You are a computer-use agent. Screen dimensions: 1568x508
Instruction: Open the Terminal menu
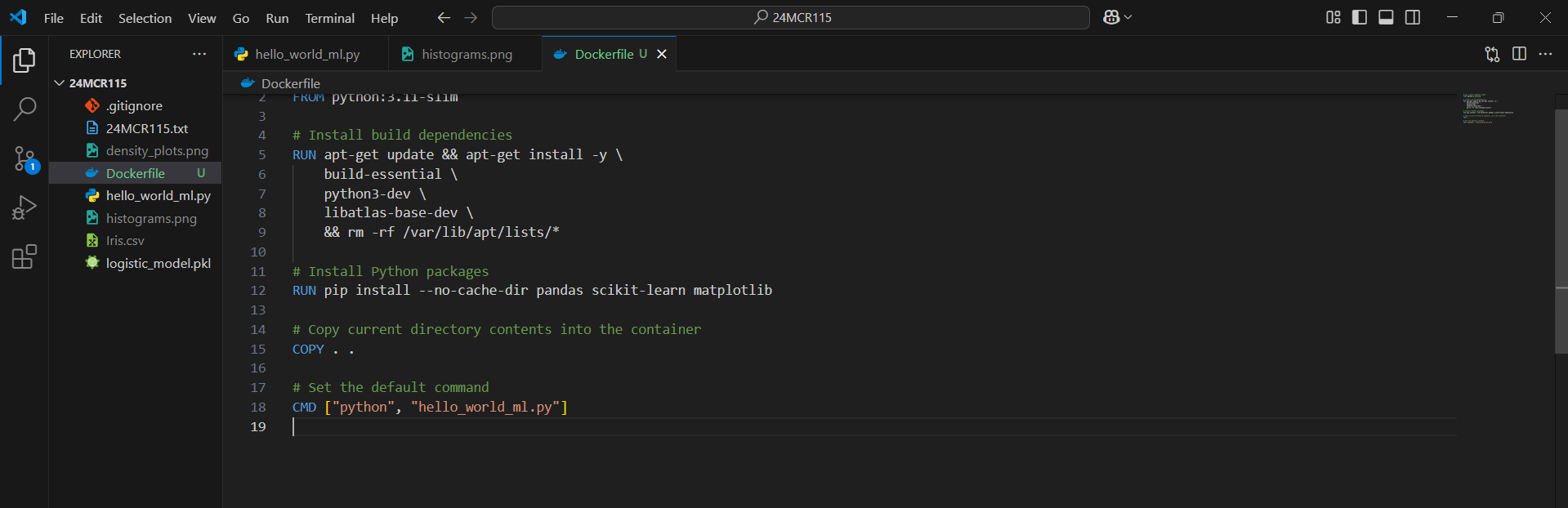pyautogui.click(x=329, y=18)
